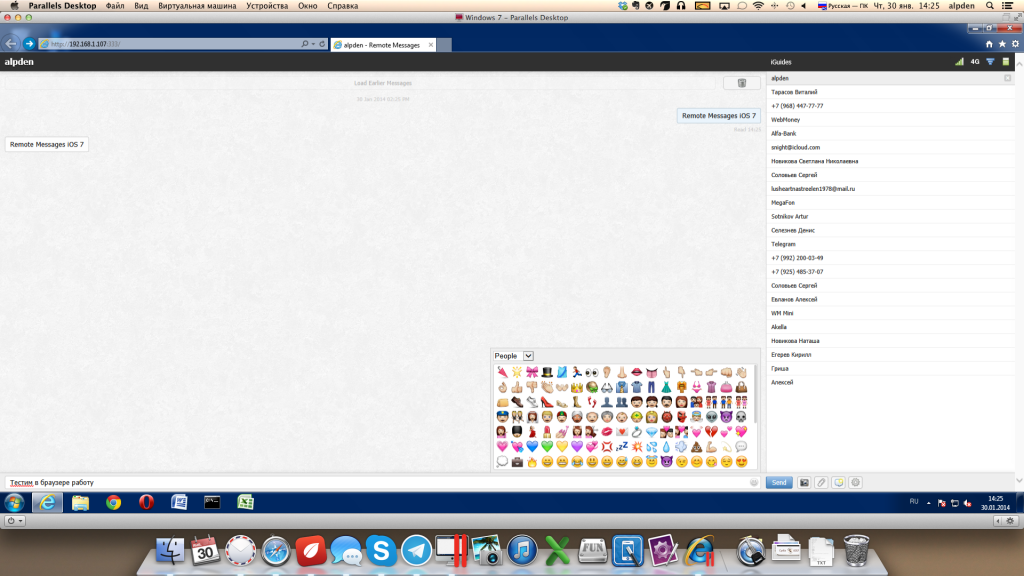1024x576 pixels.
Task: Expand the address bar search dropdown
Action: tap(313, 44)
